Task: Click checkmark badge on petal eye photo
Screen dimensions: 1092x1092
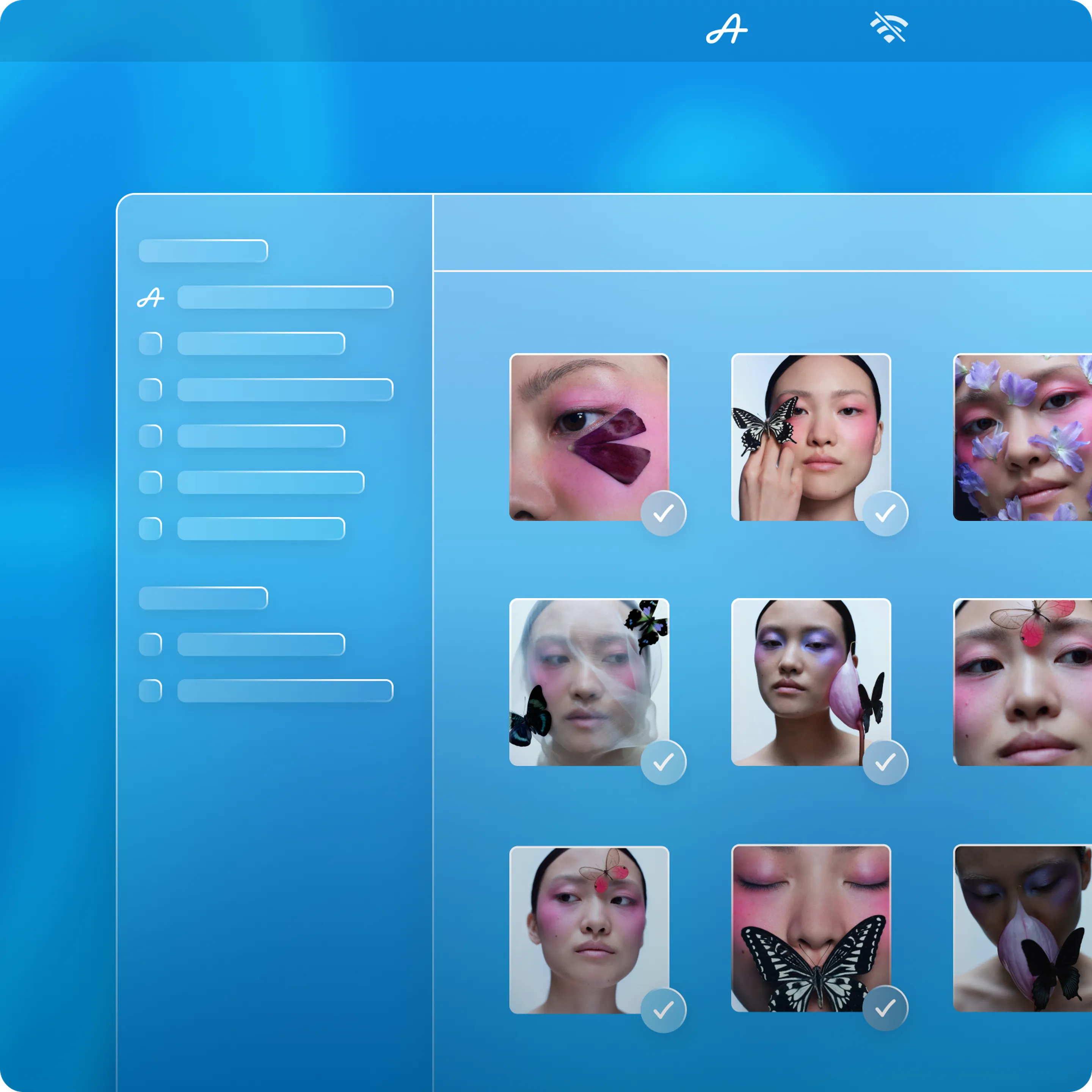Action: pos(663,513)
